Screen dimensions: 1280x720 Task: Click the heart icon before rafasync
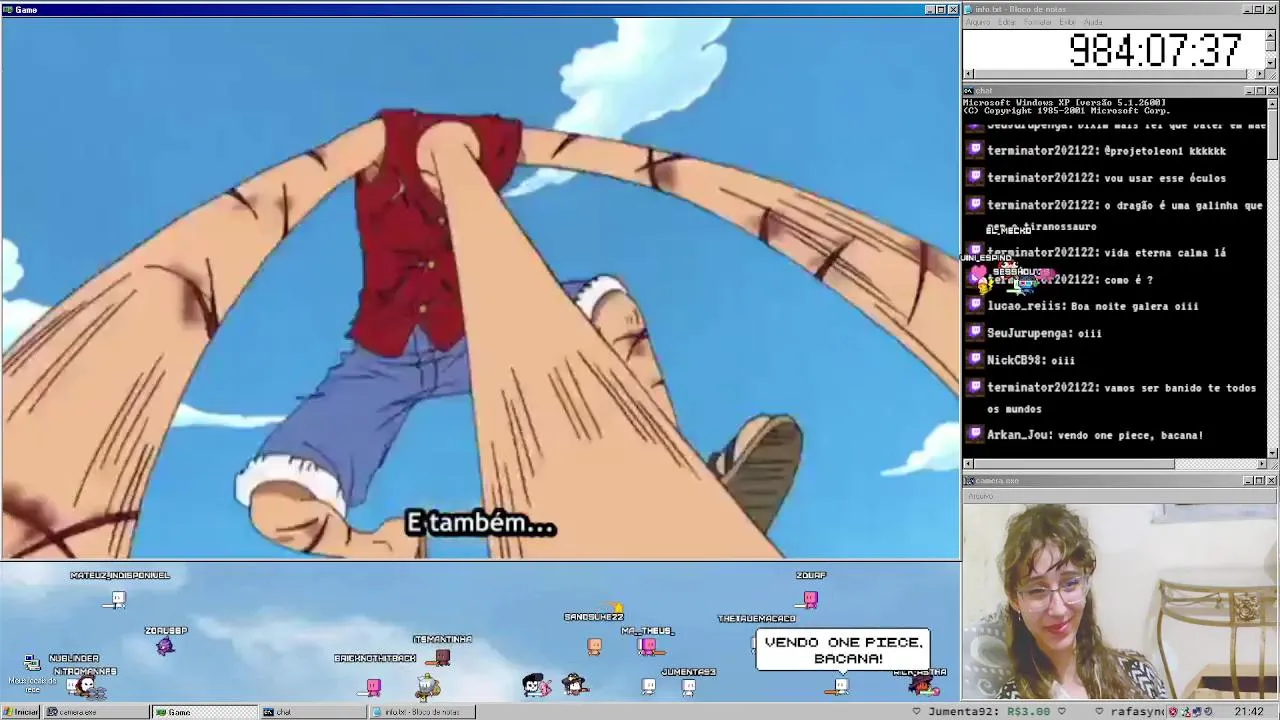click(x=1098, y=712)
